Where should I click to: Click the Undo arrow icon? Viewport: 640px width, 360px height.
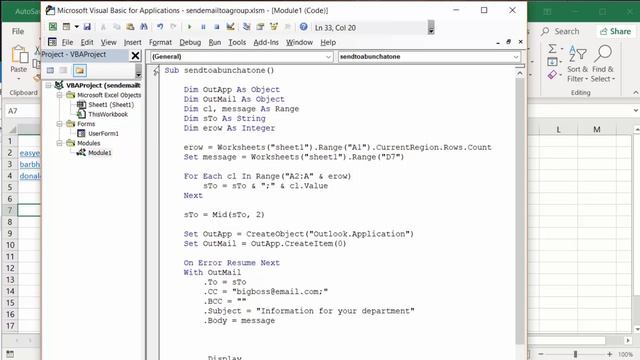(160, 27)
